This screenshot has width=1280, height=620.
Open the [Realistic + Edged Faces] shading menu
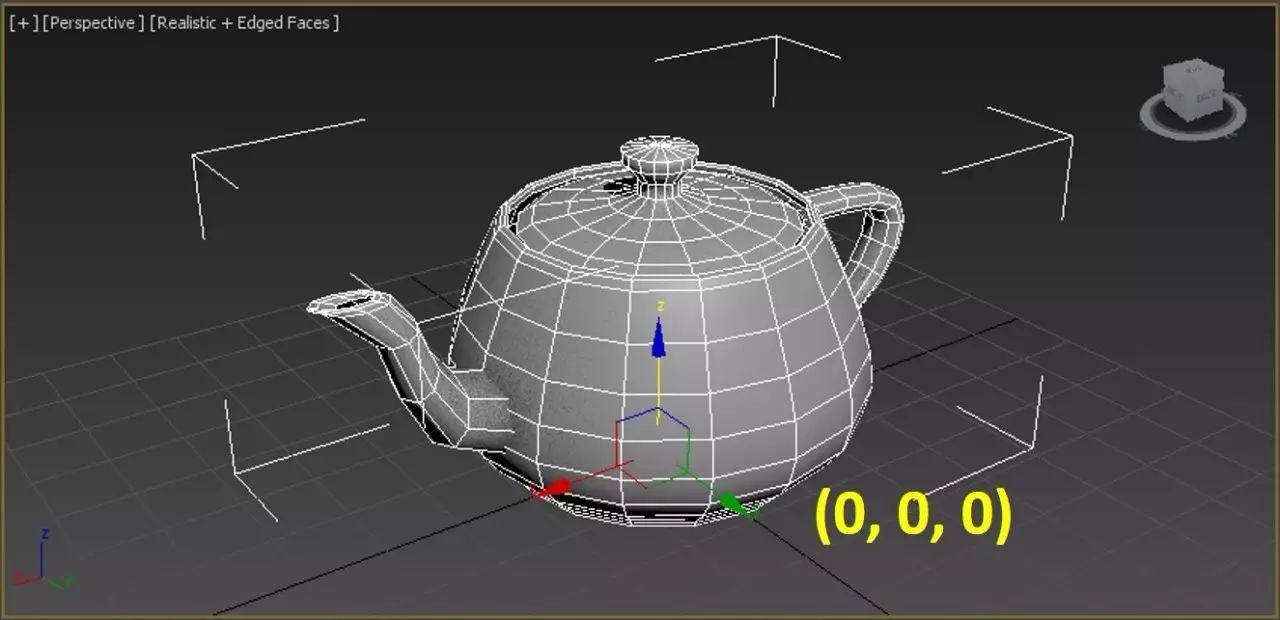[x=245, y=23]
